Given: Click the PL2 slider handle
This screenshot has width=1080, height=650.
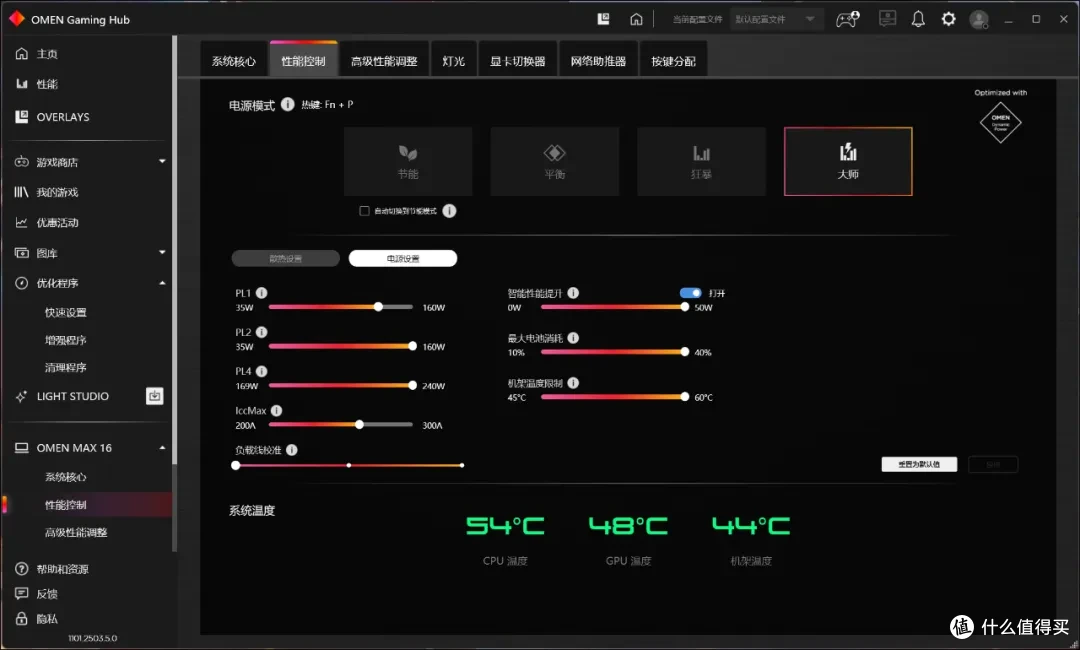Looking at the screenshot, I should 412,346.
